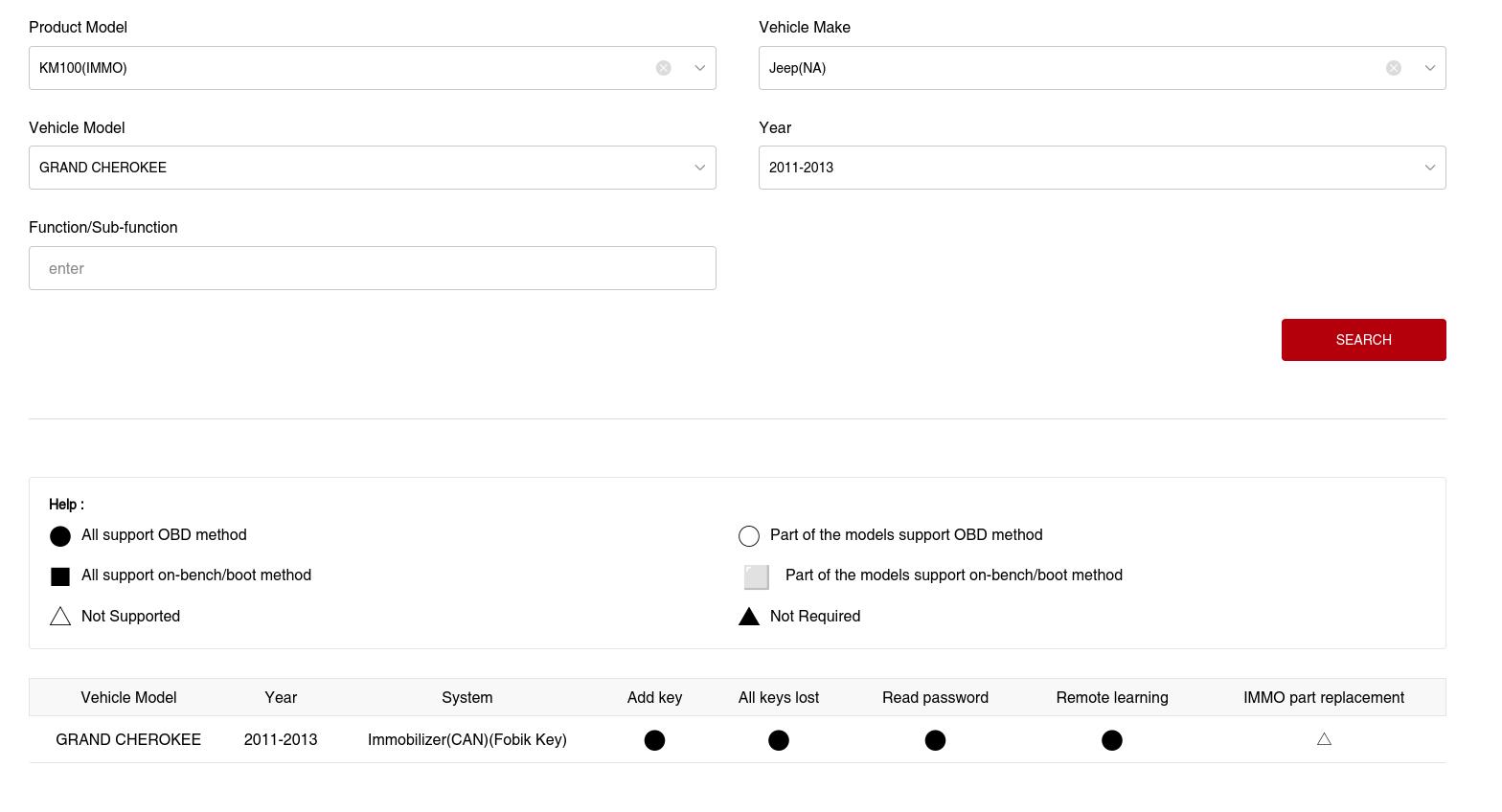Click 'Part of the models support OBD method' text
Screen dimensions: 1502x812
click(906, 535)
